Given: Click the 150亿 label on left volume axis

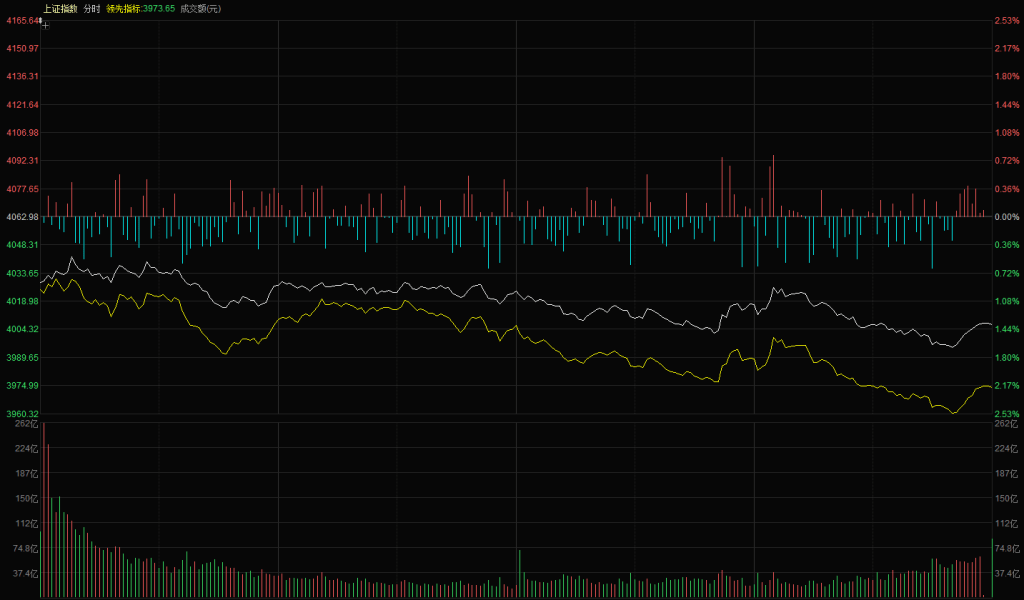Looking at the screenshot, I should [26, 498].
